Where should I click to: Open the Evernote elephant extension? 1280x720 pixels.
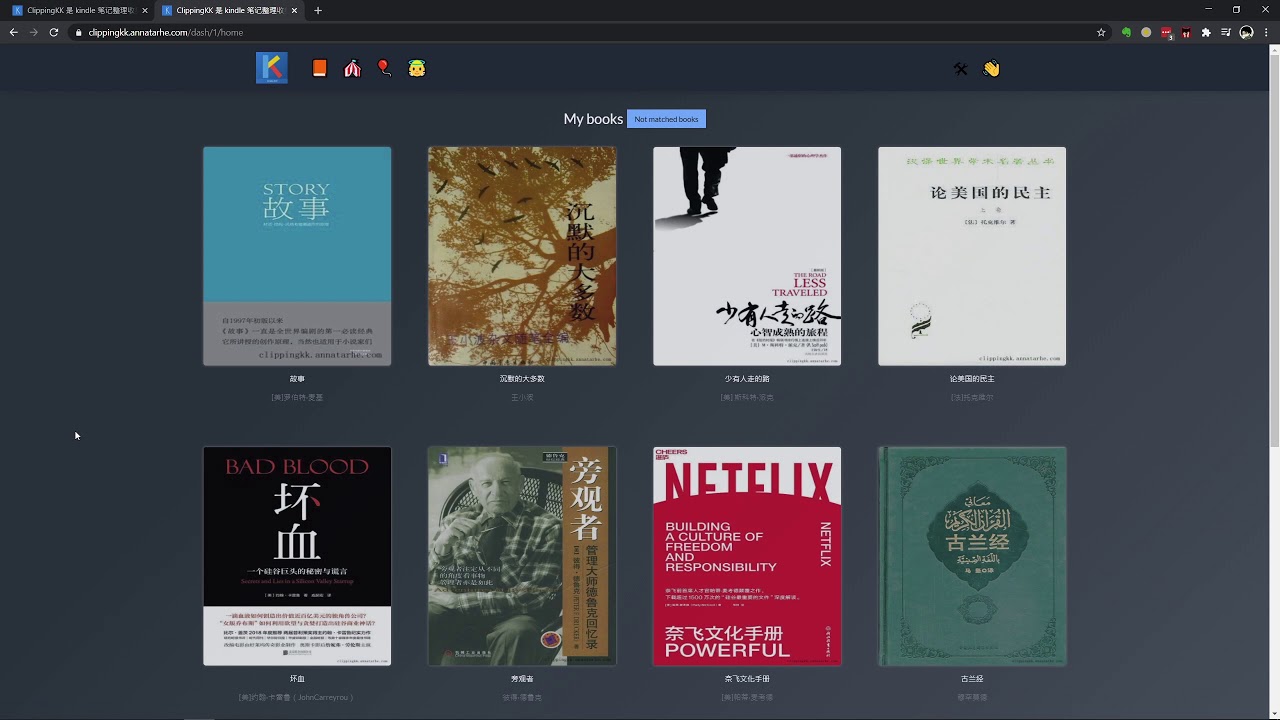pos(1126,32)
